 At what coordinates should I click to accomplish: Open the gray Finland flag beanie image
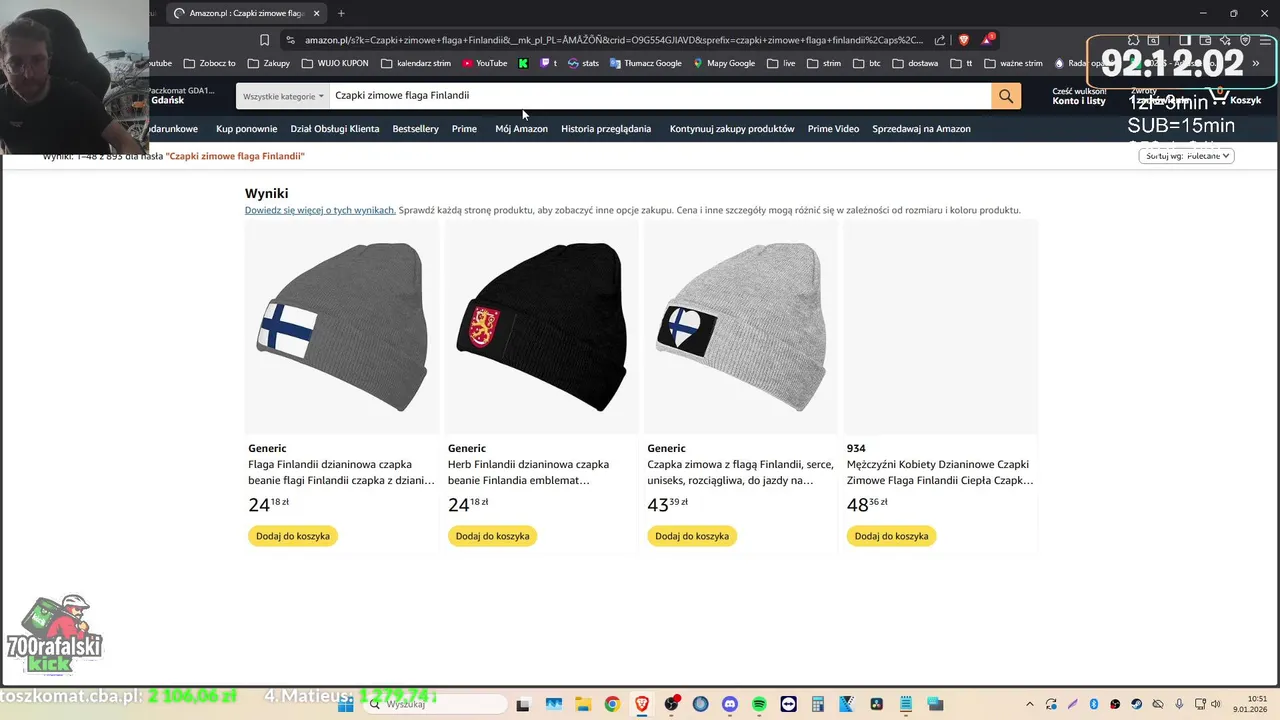click(x=342, y=327)
